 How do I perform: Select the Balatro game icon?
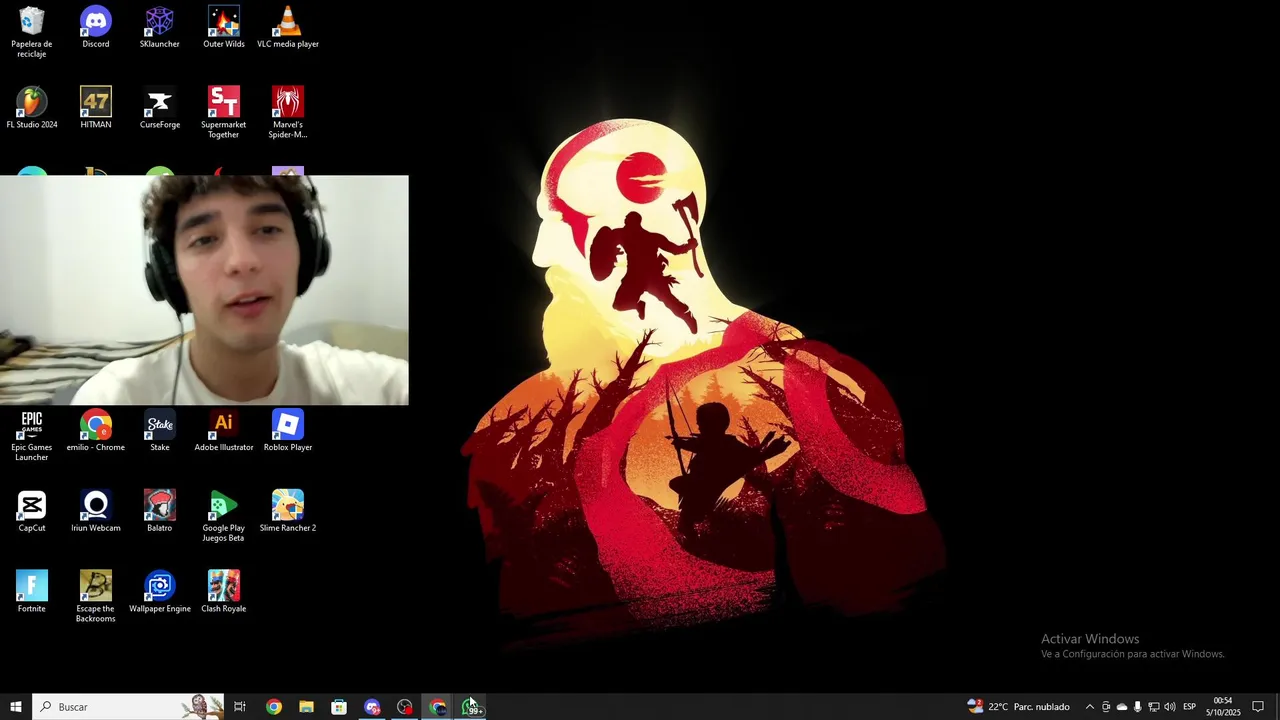coord(160,511)
